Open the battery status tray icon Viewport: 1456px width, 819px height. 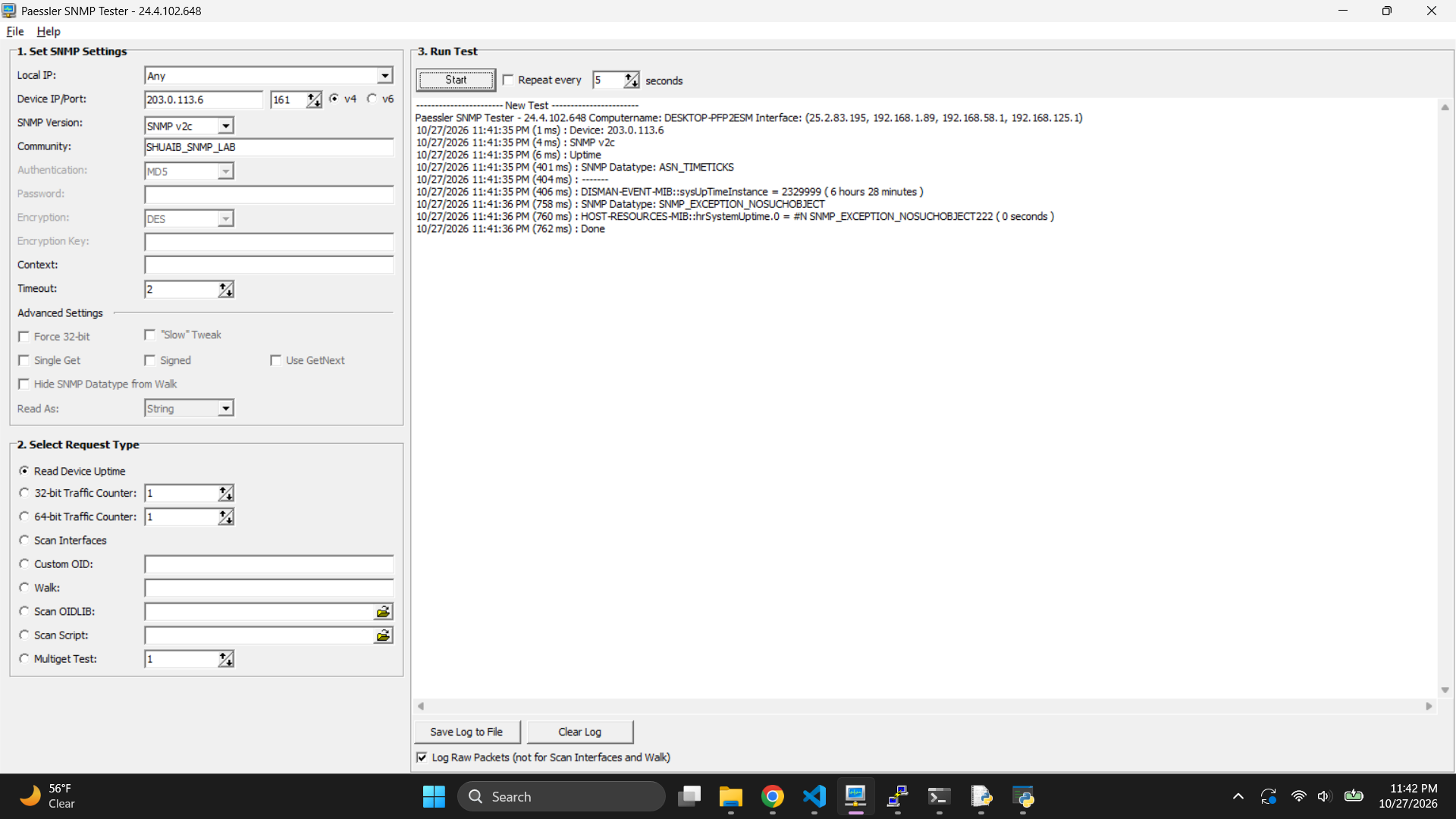tap(1354, 796)
